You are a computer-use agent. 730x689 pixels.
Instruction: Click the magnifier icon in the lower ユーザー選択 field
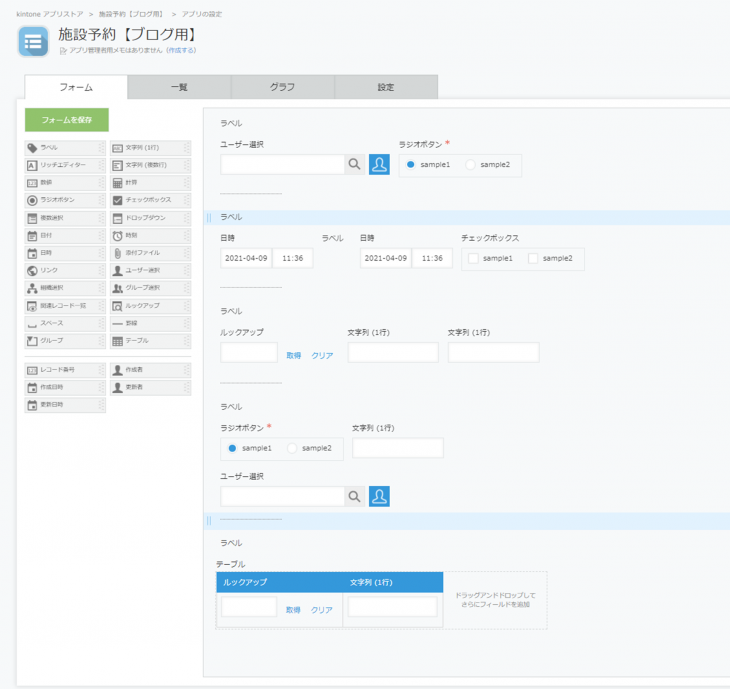[x=354, y=496]
